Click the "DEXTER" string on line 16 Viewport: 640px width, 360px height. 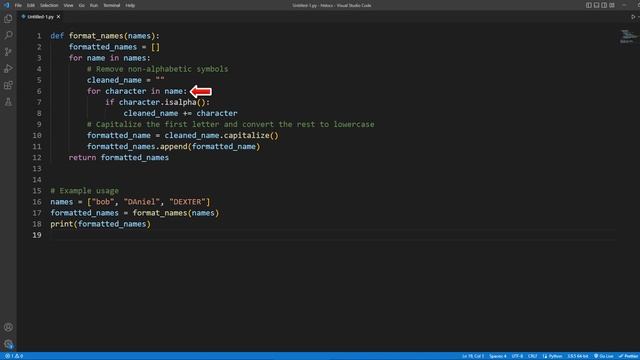(x=187, y=202)
